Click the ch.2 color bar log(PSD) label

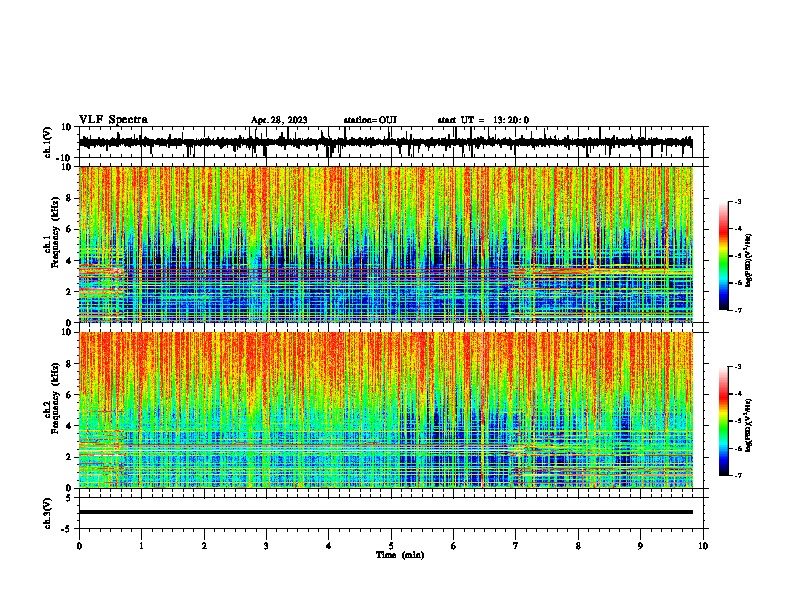tap(748, 426)
